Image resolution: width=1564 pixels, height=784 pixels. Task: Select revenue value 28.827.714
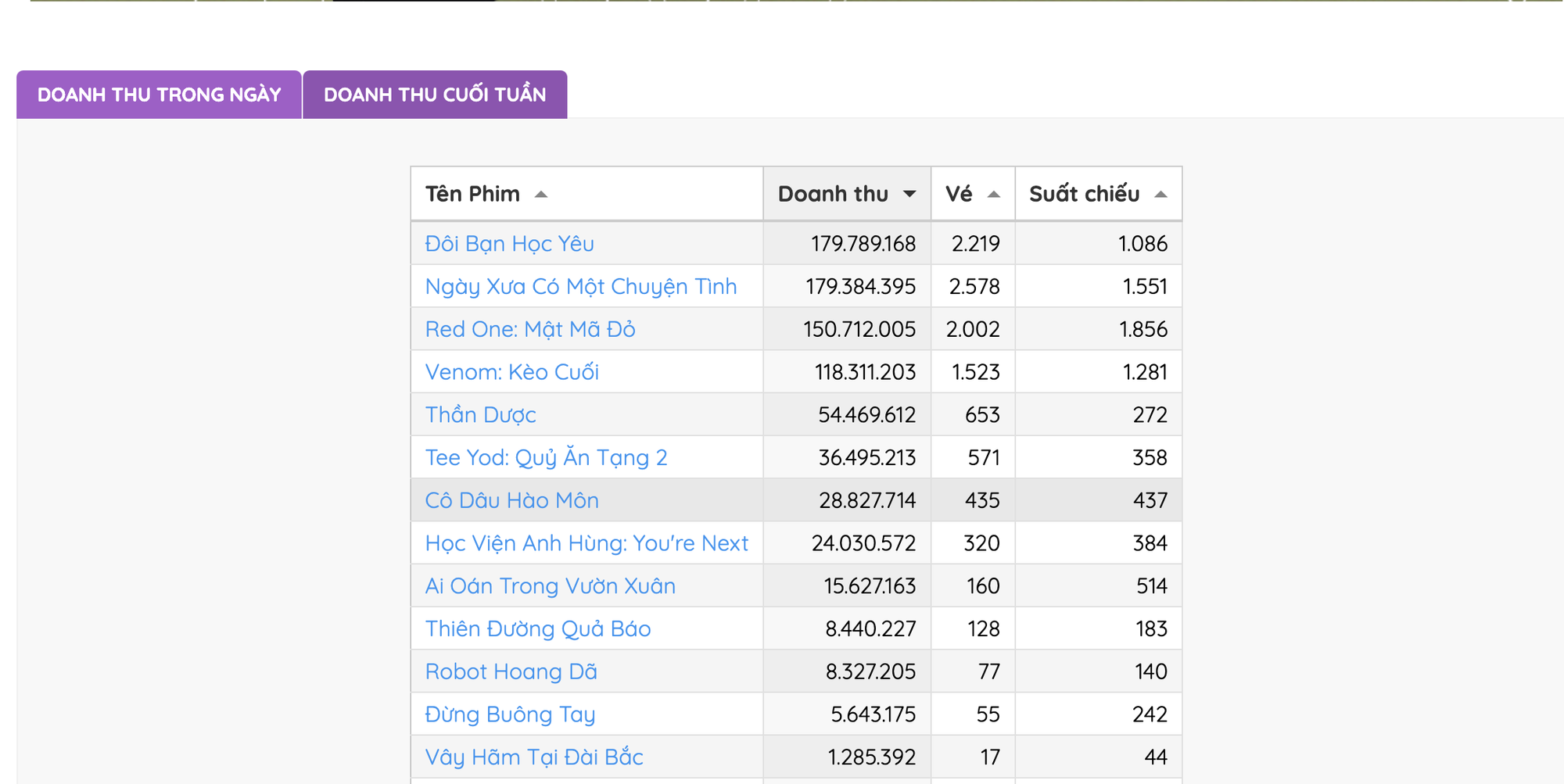tap(867, 500)
